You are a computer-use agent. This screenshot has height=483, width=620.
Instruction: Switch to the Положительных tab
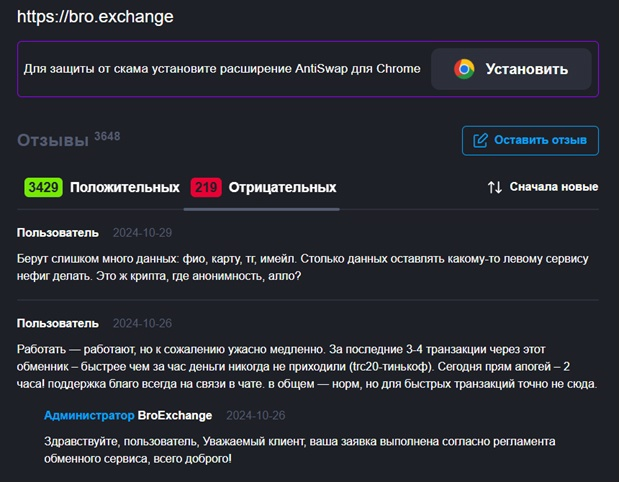126,187
